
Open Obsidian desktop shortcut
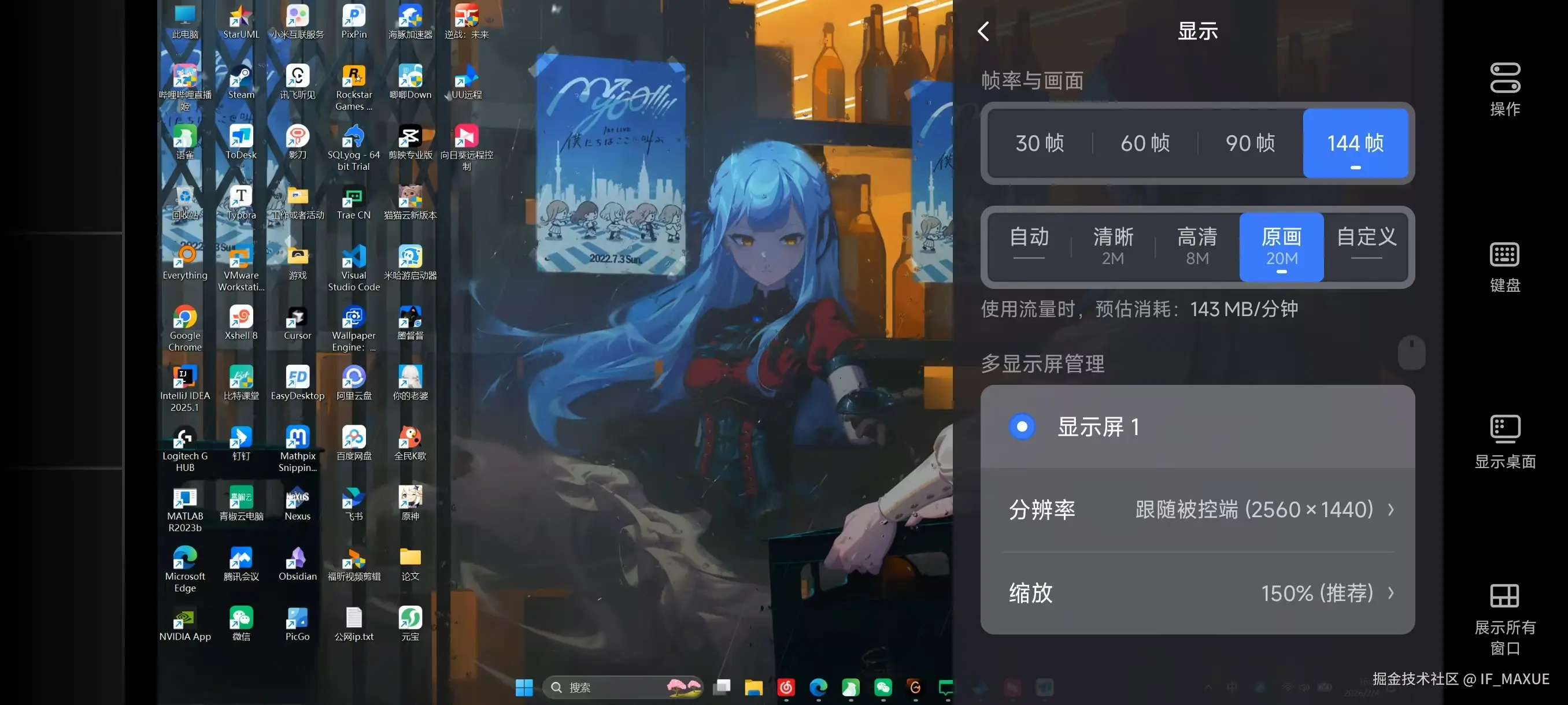(297, 559)
